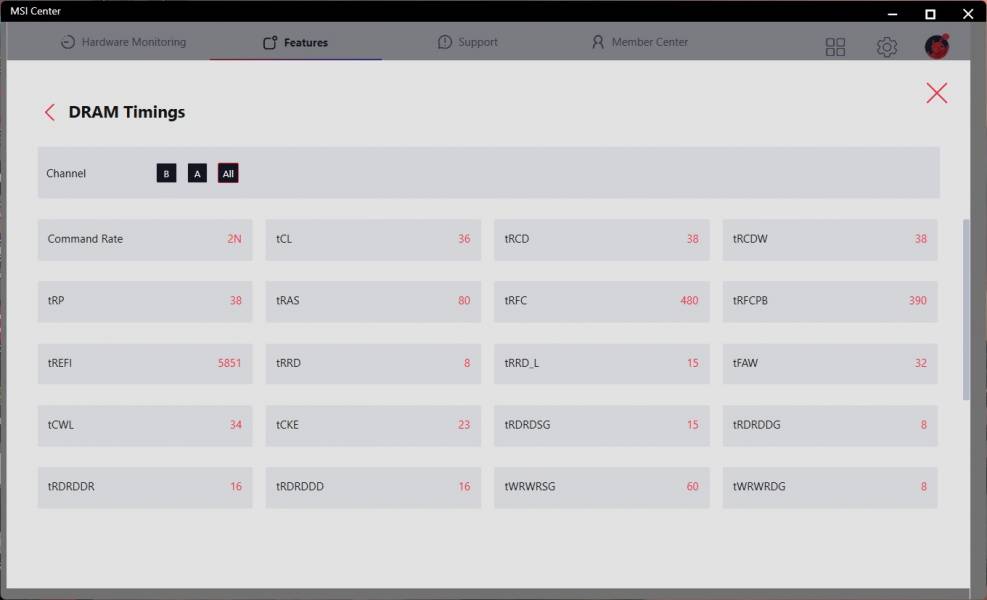Click the vertical scrollbar on the timings list
This screenshot has height=600, width=987.
point(966,309)
